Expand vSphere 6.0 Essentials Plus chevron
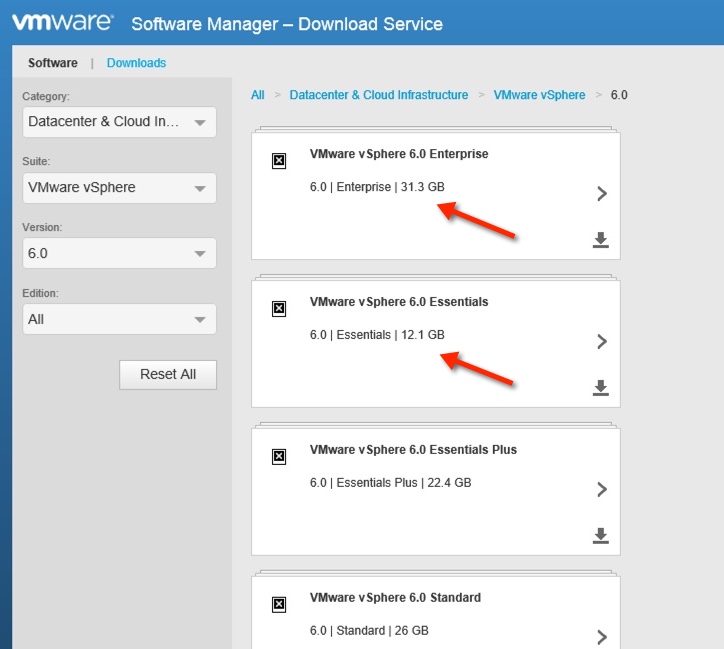 pyautogui.click(x=602, y=490)
